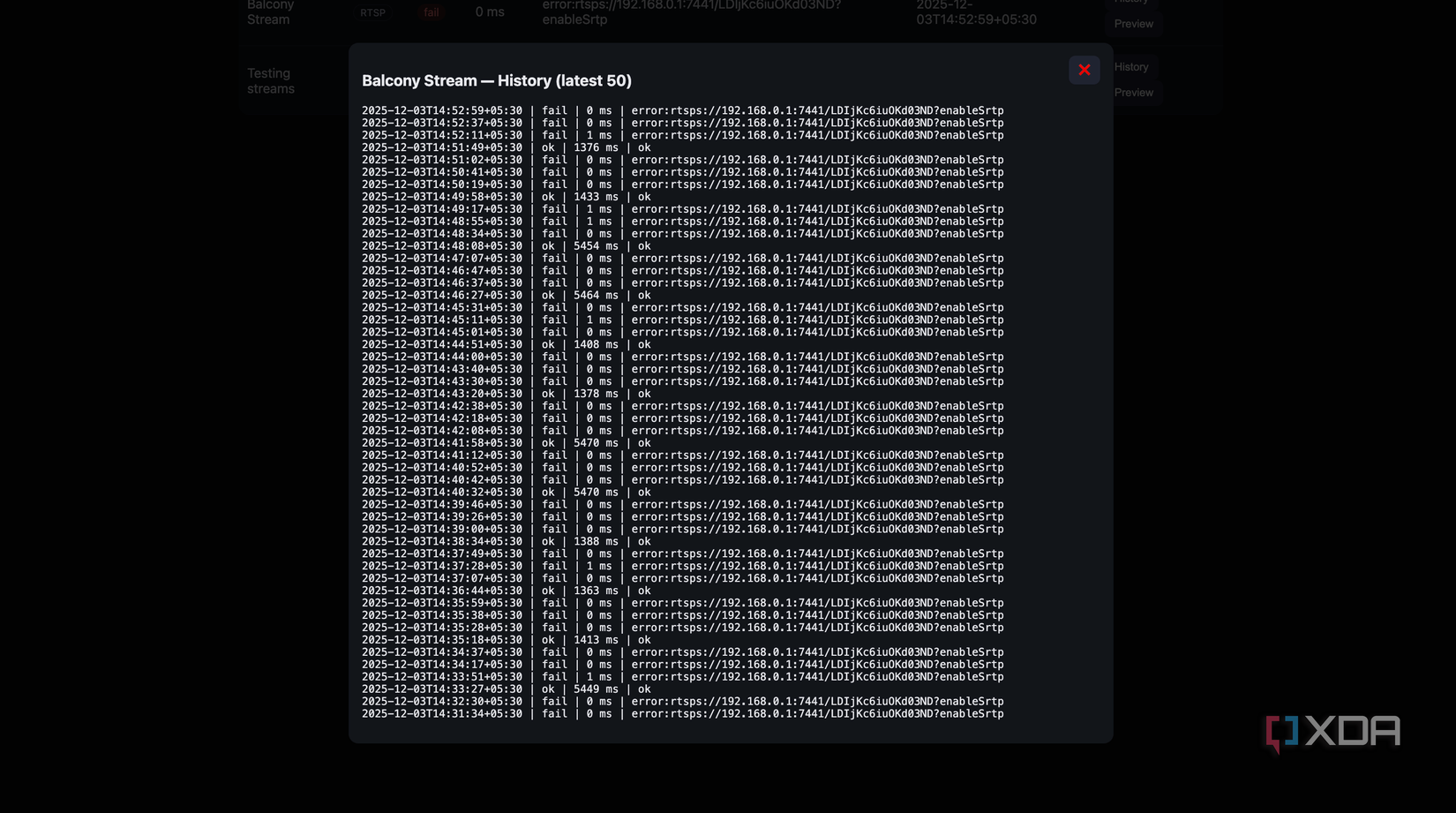This screenshot has height=813, width=1456.
Task: Click the RTSP badge on Balcony Stream row
Action: [372, 12]
